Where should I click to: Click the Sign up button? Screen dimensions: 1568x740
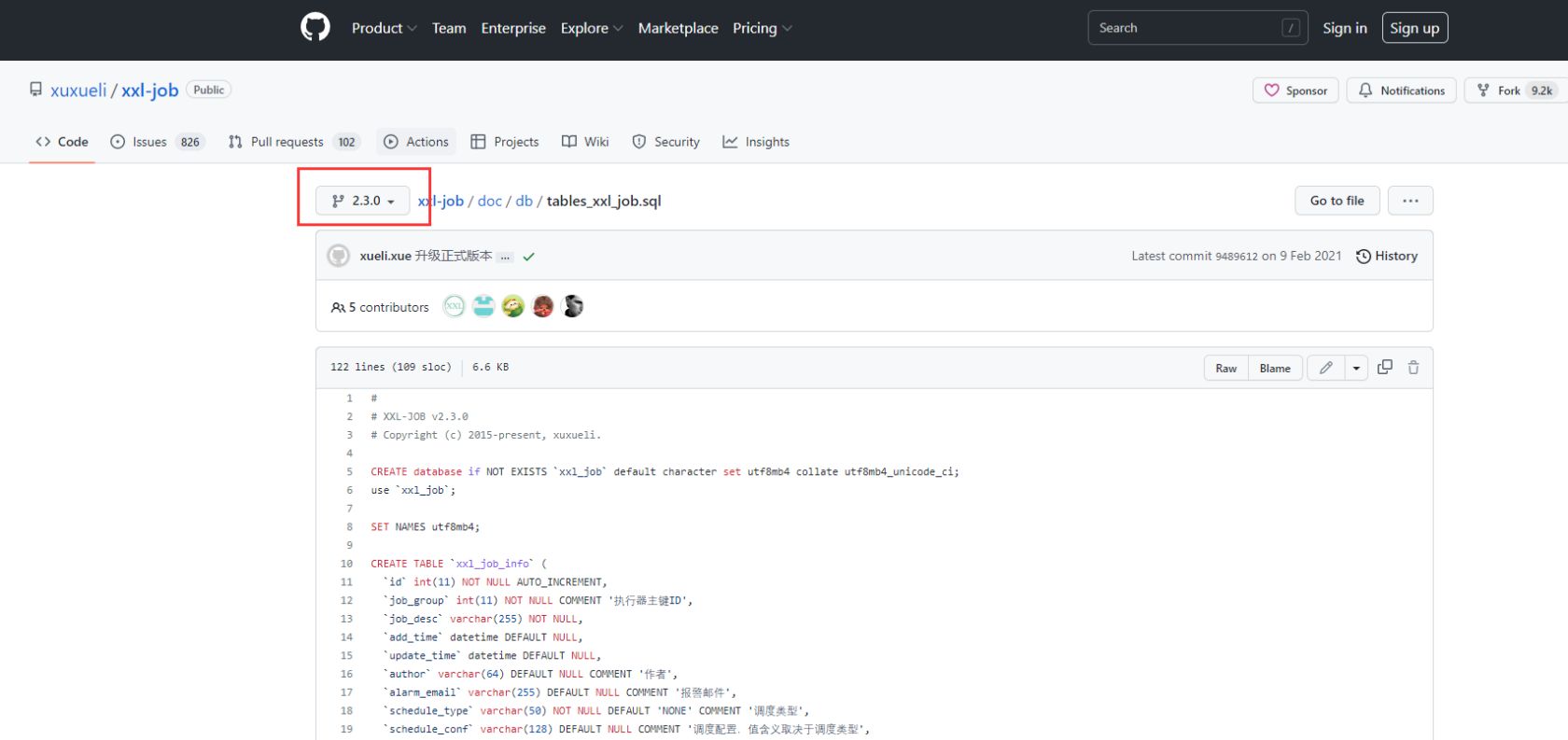click(x=1414, y=28)
